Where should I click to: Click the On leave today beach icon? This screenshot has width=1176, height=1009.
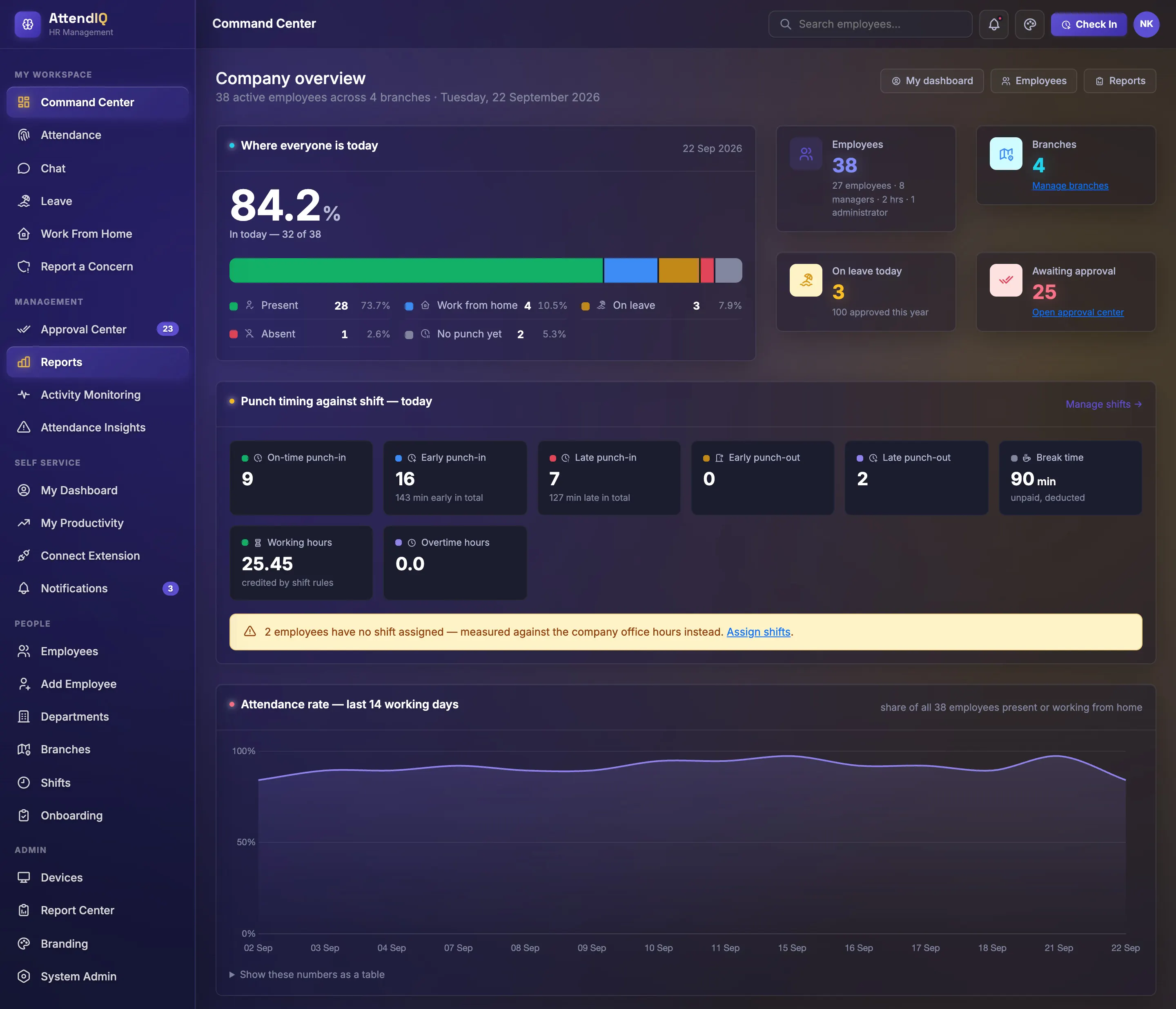(x=806, y=281)
